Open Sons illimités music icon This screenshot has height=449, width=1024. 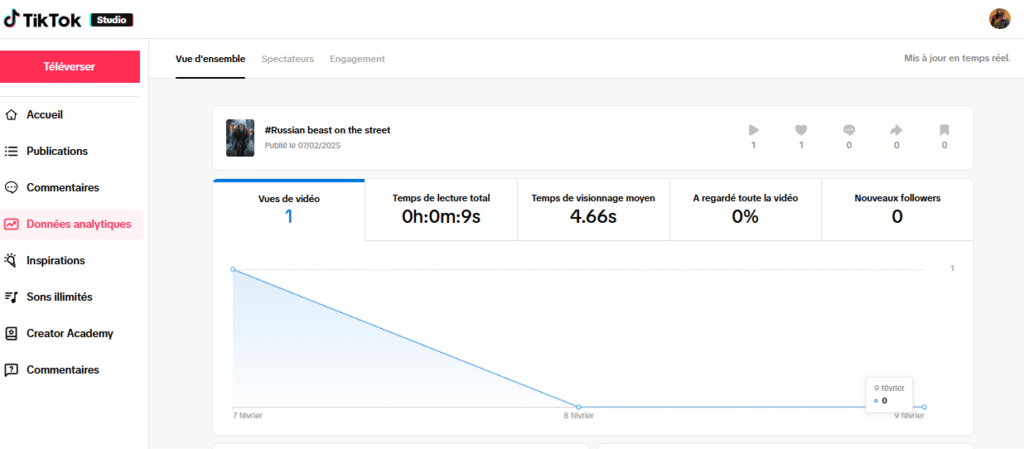(12, 297)
